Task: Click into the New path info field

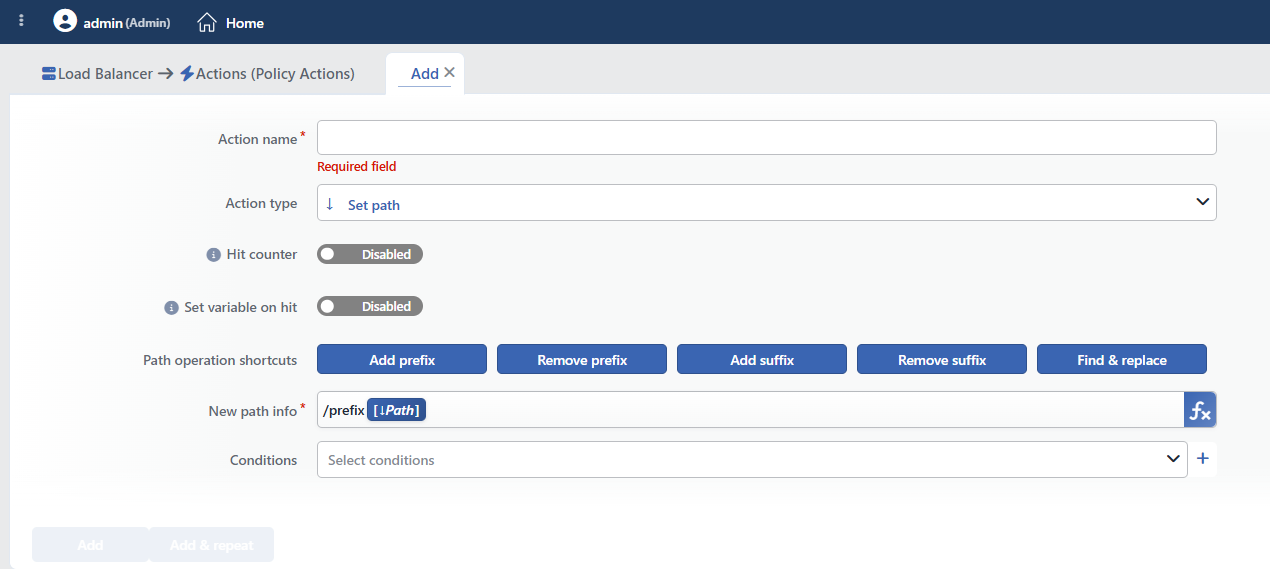Action: [751, 410]
